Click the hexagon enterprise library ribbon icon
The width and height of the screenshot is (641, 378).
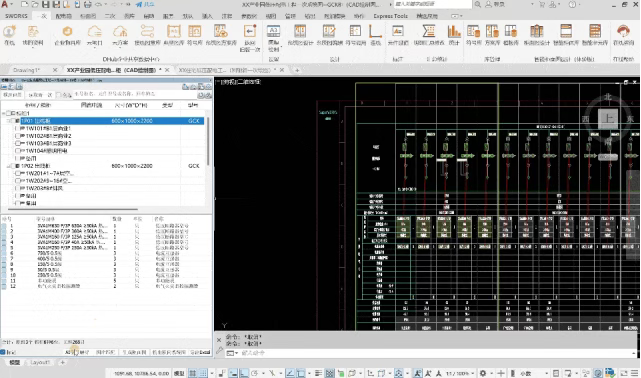tap(67, 31)
